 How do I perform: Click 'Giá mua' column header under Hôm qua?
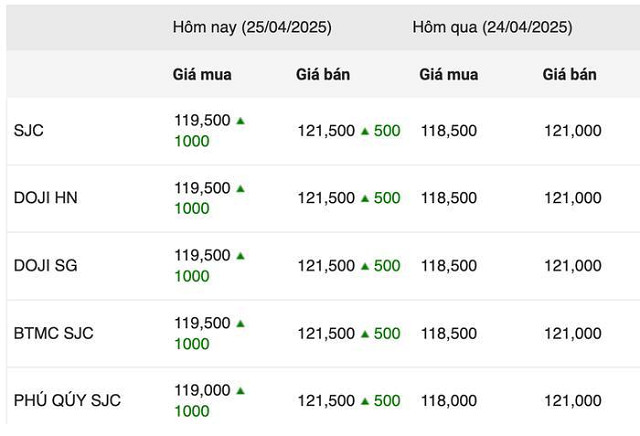449,74
